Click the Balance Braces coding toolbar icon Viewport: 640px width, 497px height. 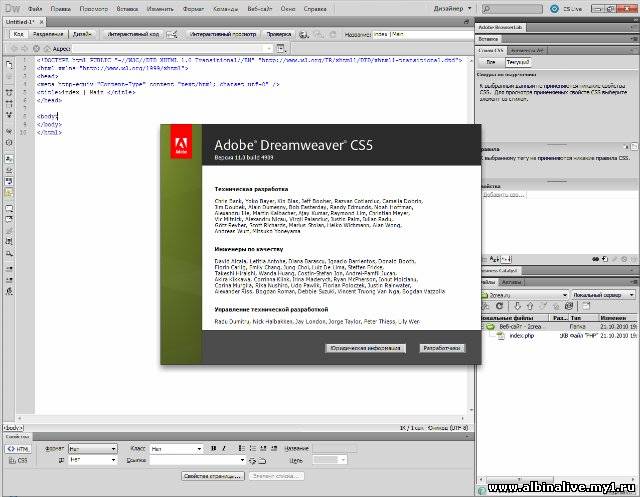[x=9, y=143]
